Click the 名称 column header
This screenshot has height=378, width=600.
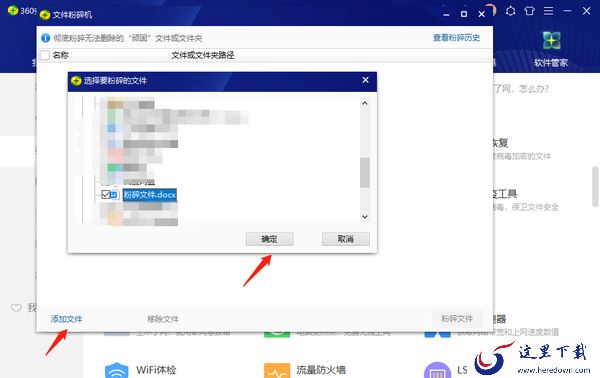[60, 55]
